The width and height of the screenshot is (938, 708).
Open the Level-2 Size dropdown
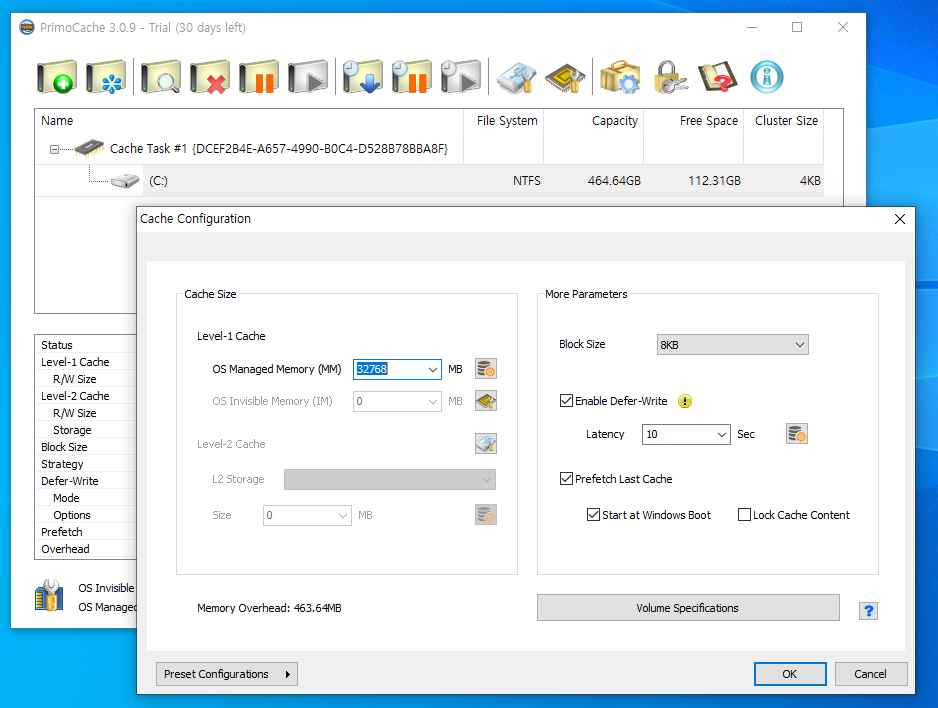(x=343, y=515)
